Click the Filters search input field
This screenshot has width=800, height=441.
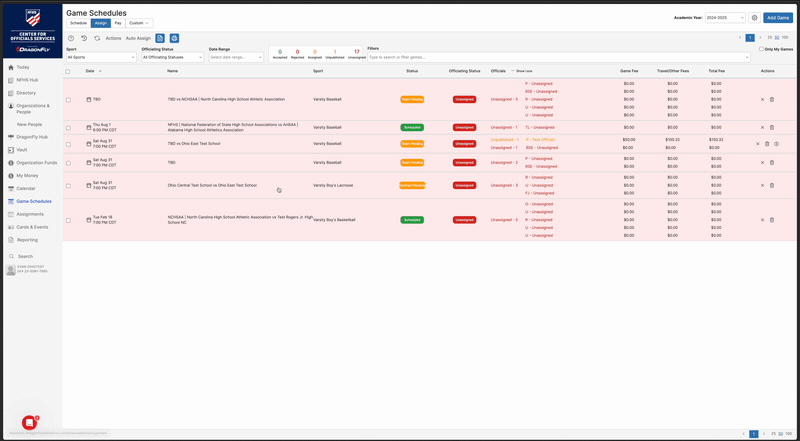558,57
